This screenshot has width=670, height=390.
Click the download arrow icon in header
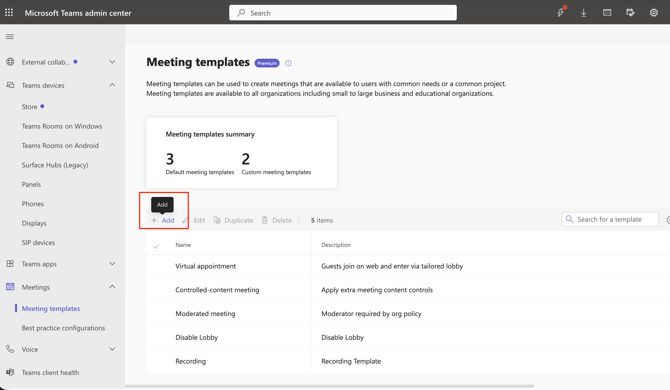[584, 13]
